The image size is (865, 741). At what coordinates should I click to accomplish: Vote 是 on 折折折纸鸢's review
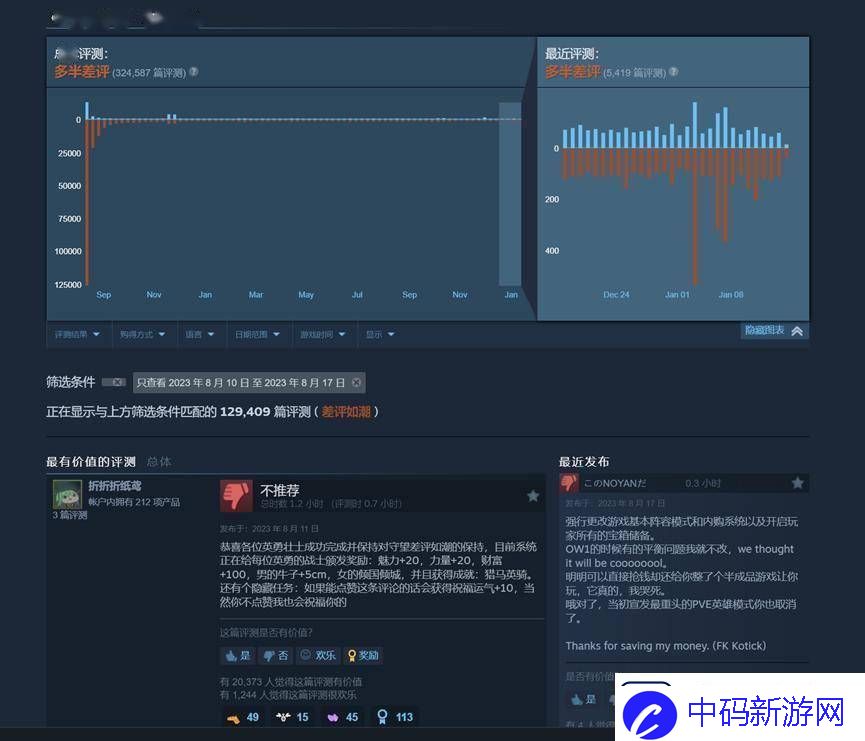[x=238, y=655]
